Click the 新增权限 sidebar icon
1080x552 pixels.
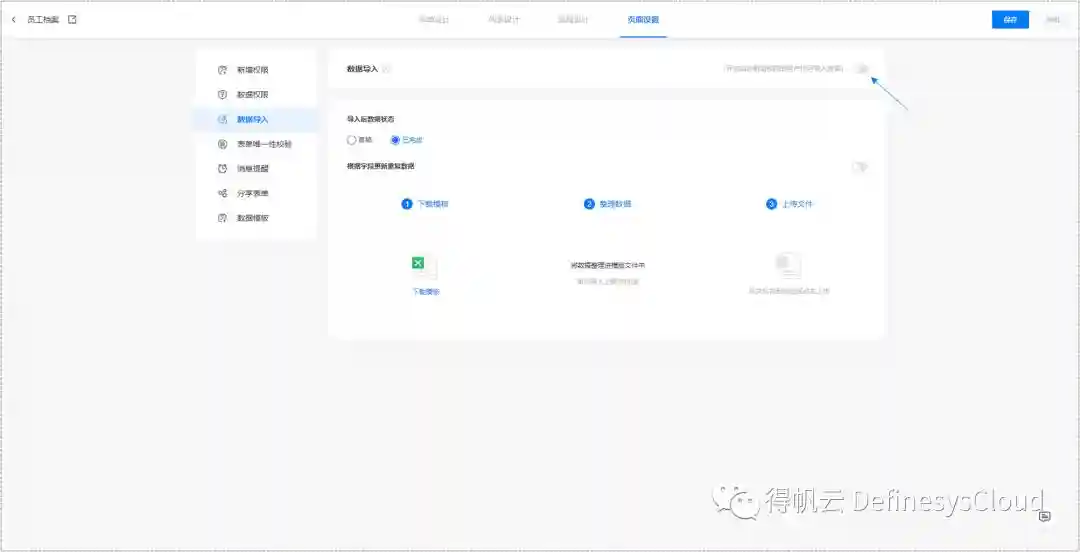pyautogui.click(x=223, y=70)
